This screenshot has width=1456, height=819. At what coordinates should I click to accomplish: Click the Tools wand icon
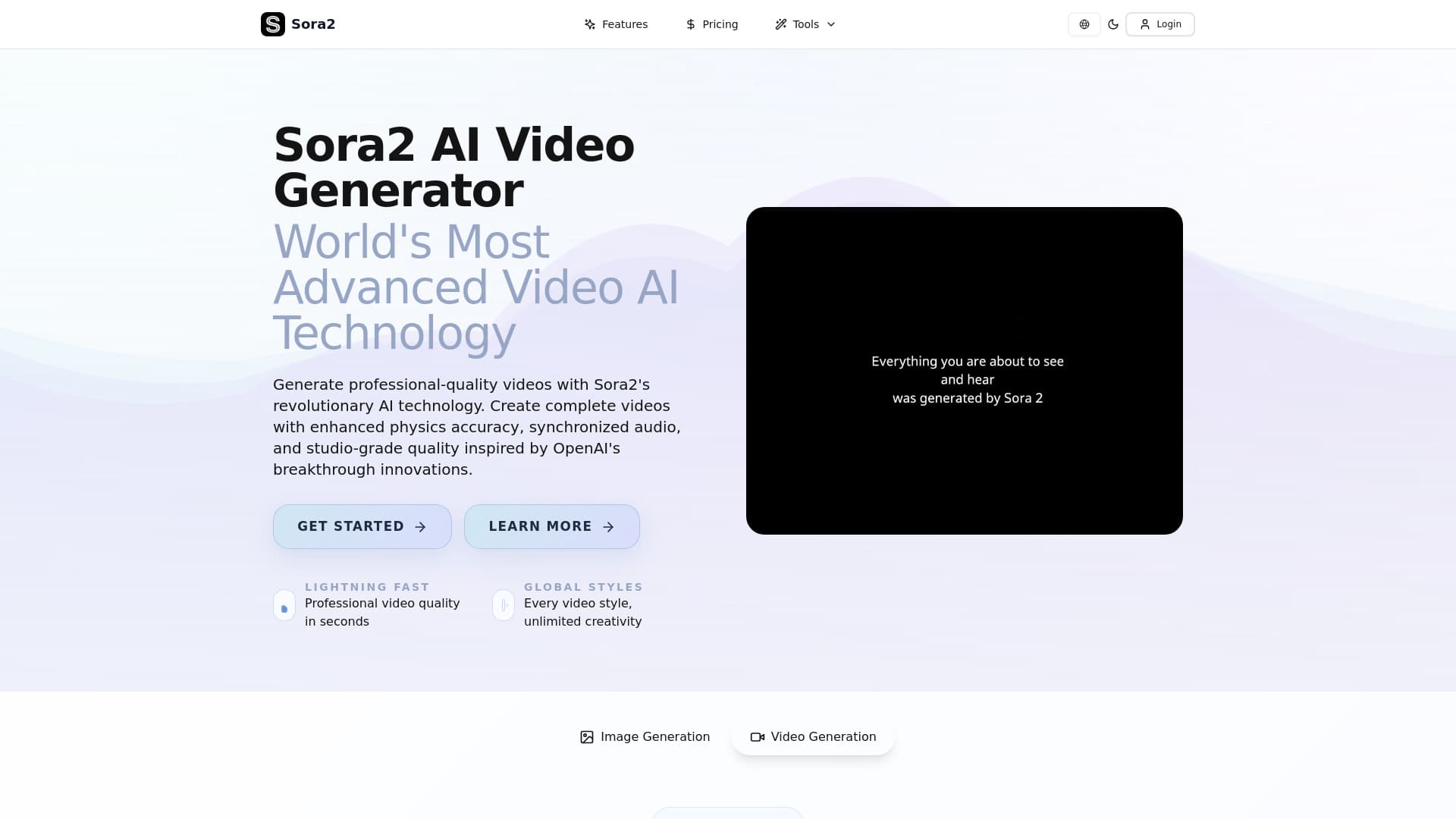click(x=780, y=24)
